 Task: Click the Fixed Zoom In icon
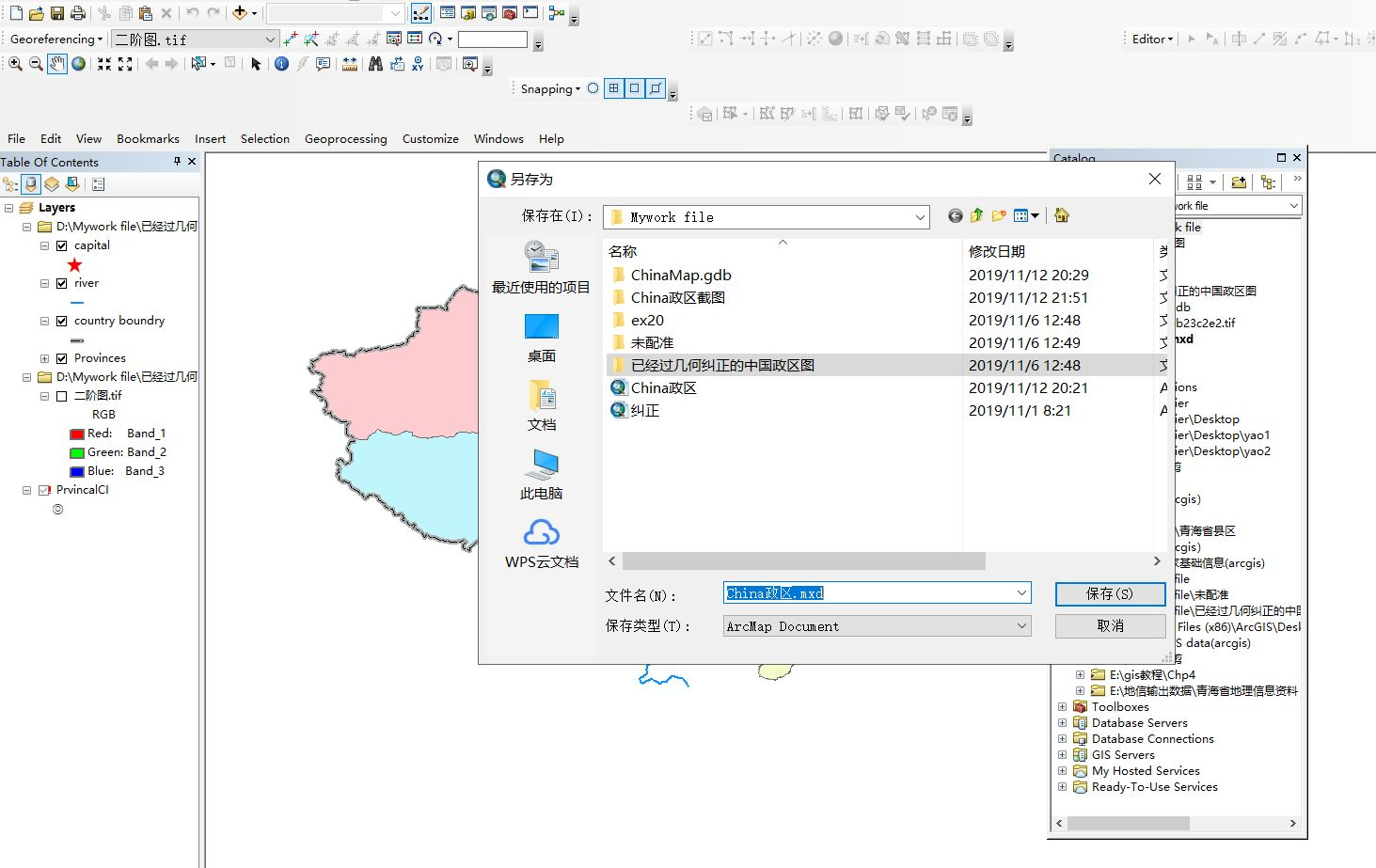tap(104, 64)
